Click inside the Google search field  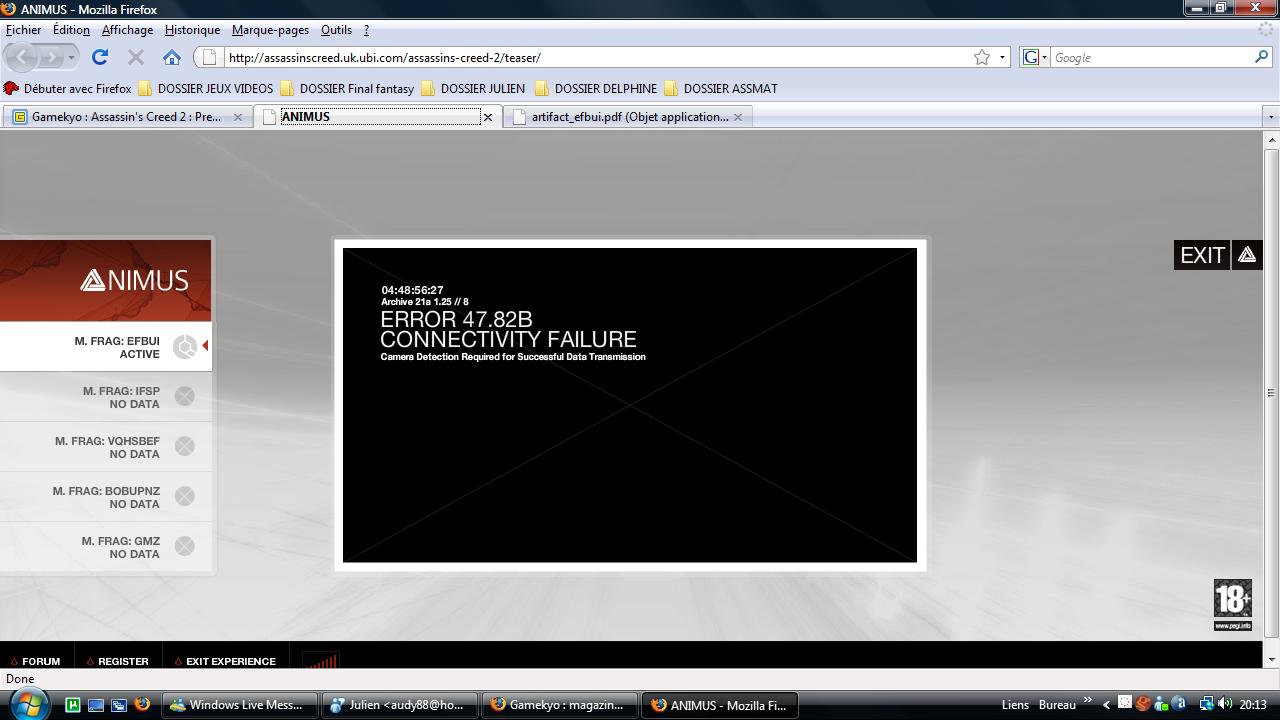click(x=1150, y=57)
